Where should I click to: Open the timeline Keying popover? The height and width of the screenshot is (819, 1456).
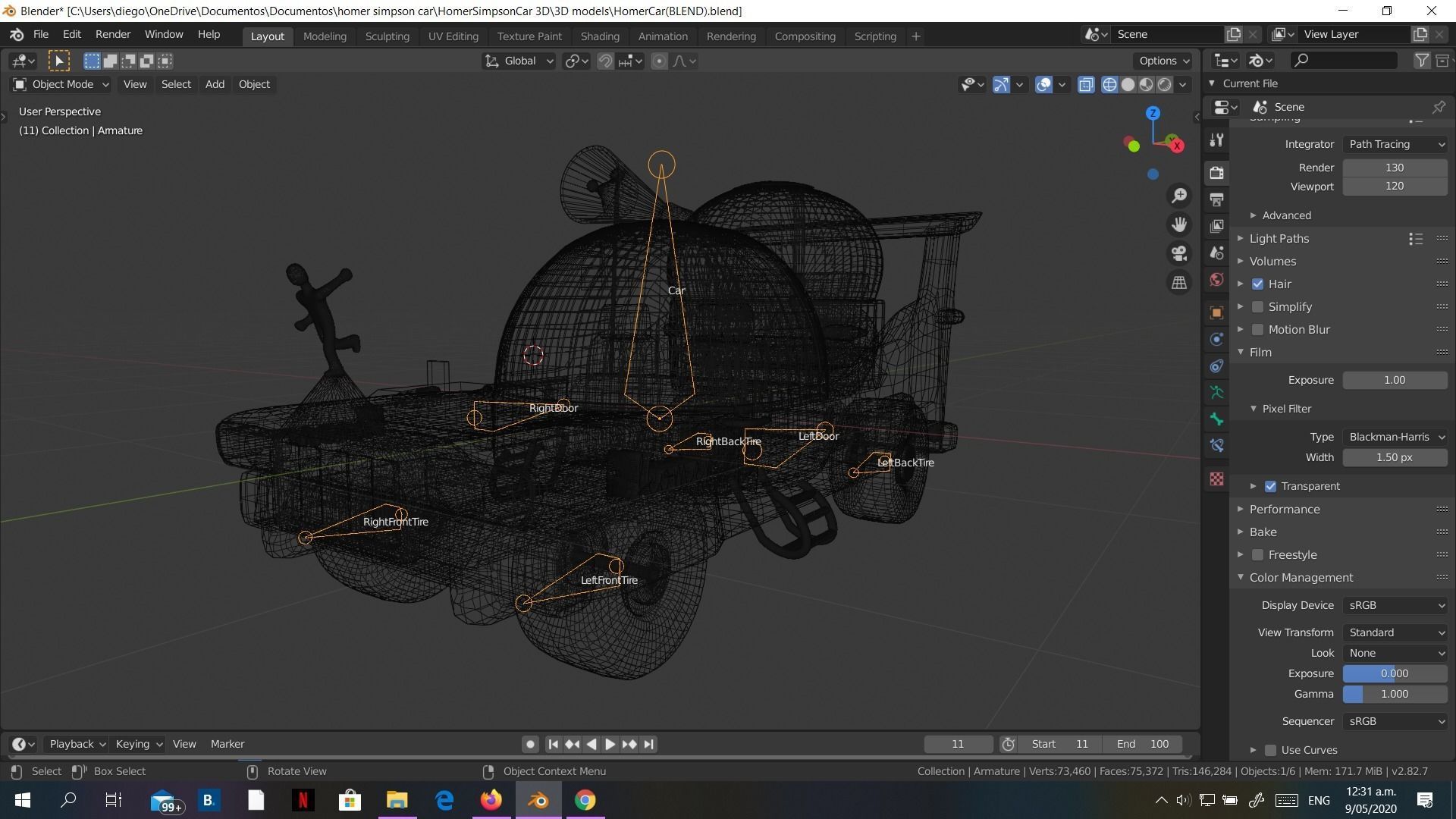point(138,744)
